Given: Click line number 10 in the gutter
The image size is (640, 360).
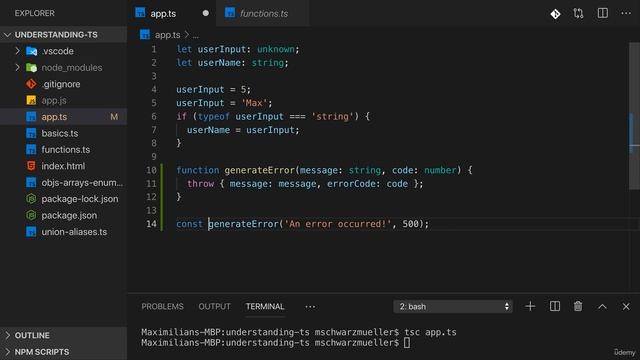Looking at the screenshot, I should pos(151,170).
